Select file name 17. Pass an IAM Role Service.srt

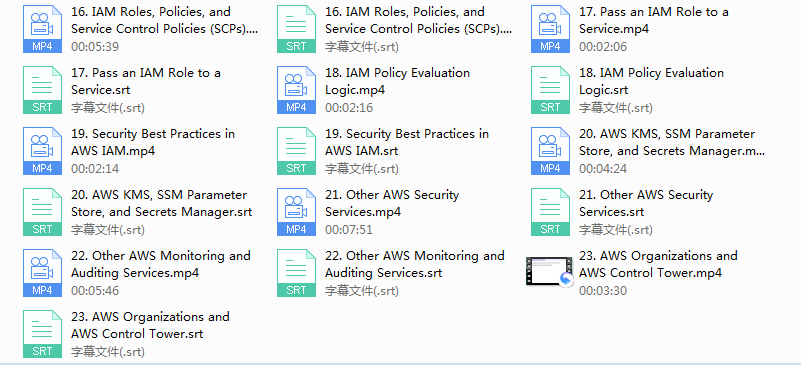pyautogui.click(x=146, y=81)
